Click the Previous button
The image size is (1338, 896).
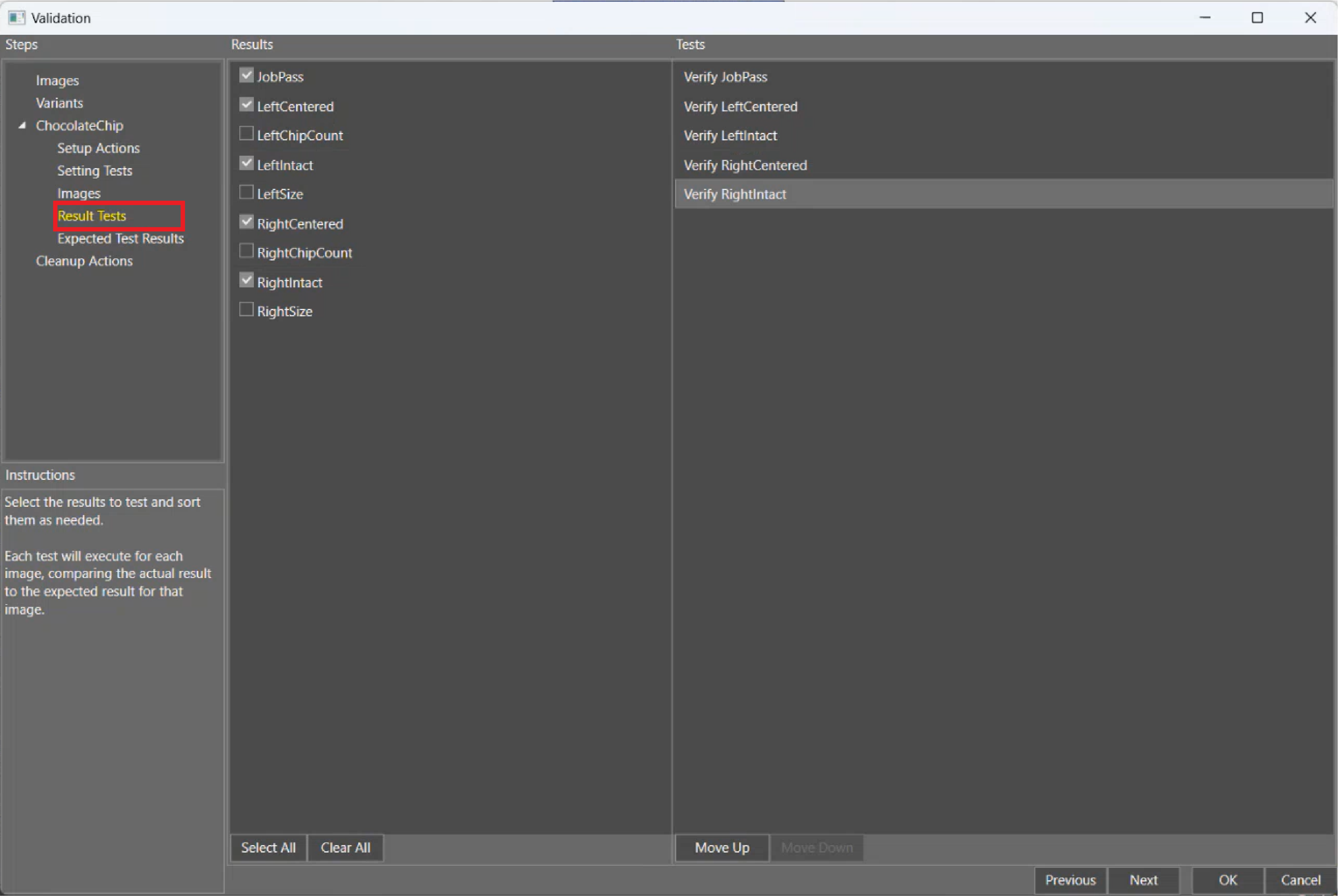tap(1069, 880)
